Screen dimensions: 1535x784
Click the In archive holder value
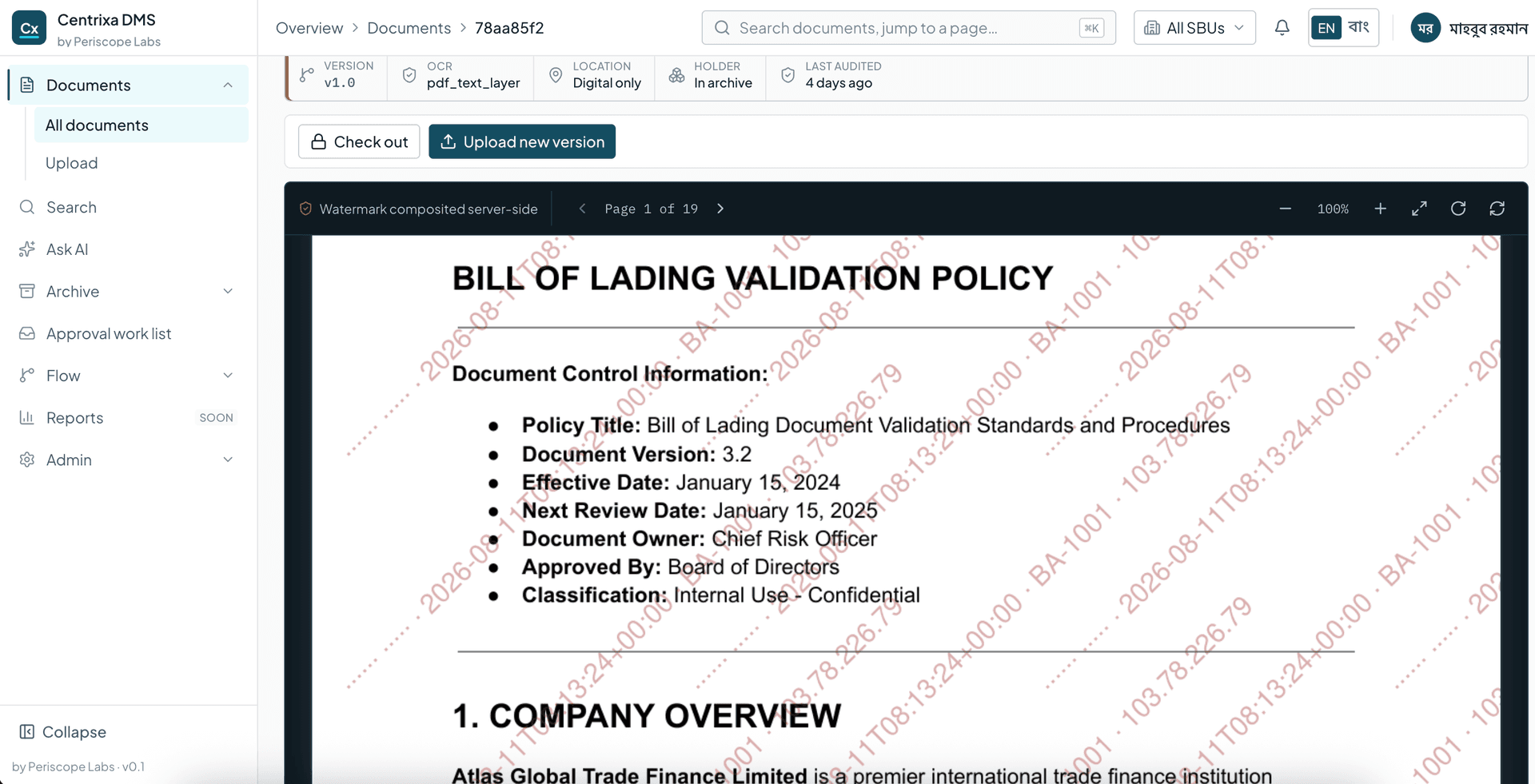click(723, 83)
